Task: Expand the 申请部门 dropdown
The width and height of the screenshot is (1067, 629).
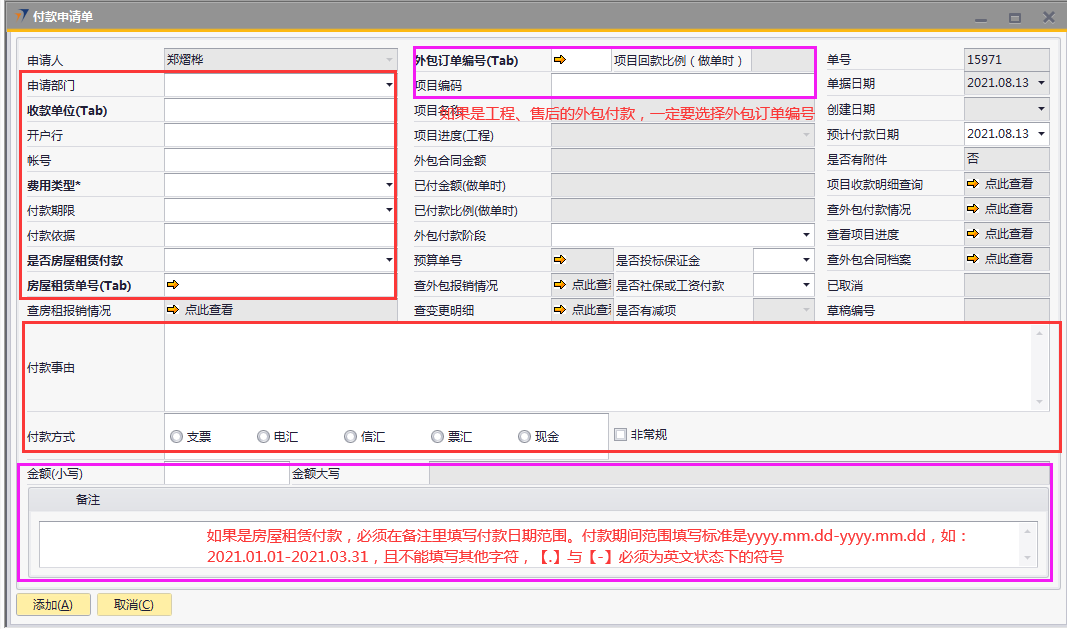Action: (388, 86)
